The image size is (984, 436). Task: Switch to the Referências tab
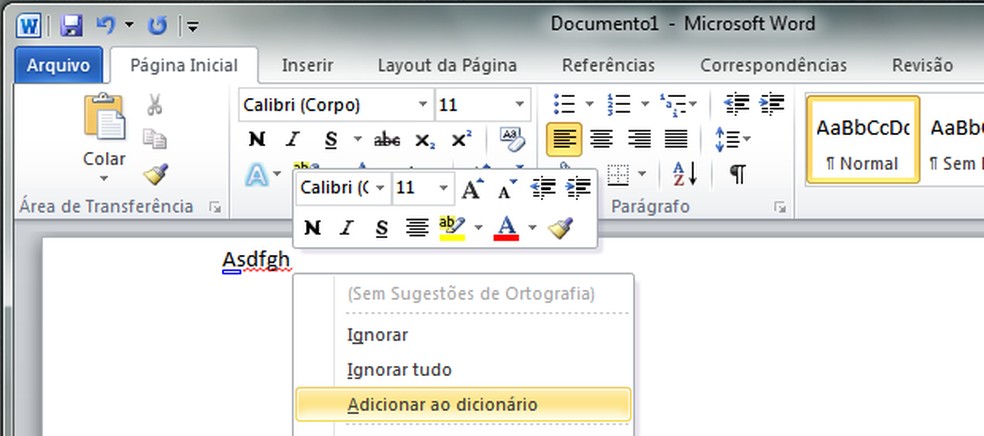tap(608, 65)
